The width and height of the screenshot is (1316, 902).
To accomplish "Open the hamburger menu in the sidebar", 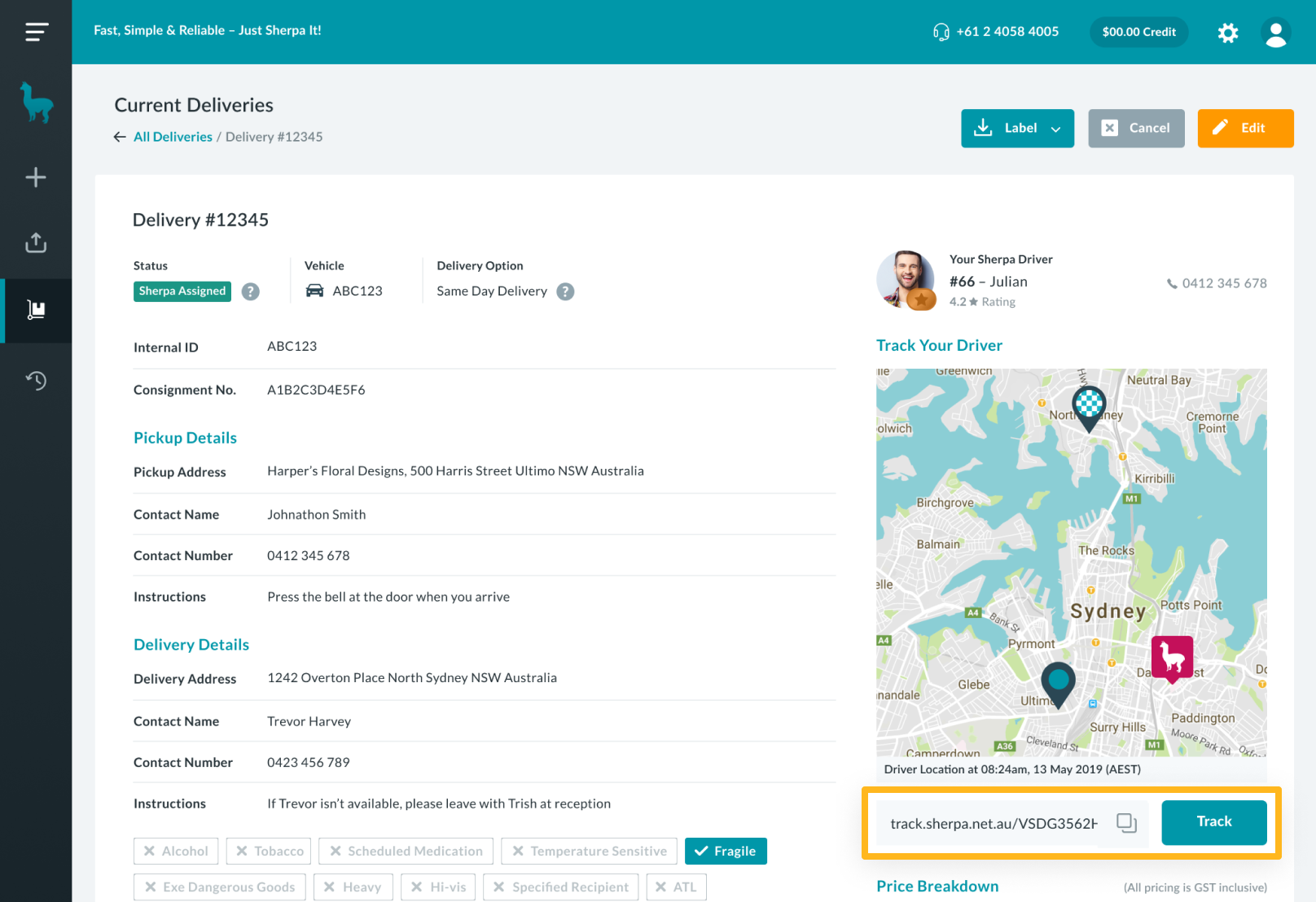I will point(36,32).
